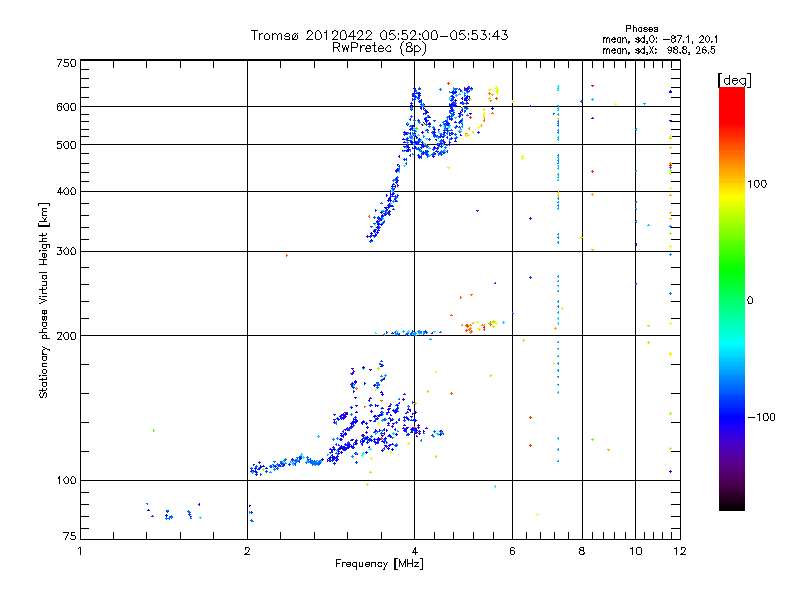800x600 pixels.
Task: Click the 'Phases' heading
Action: click(642, 29)
